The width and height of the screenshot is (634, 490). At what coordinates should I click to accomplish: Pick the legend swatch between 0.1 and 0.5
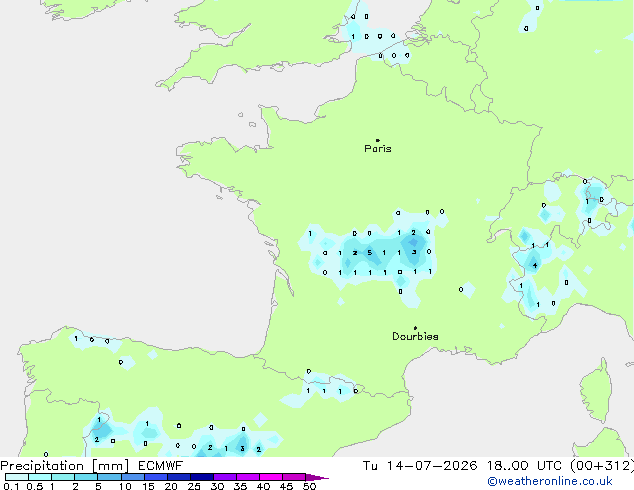17,477
